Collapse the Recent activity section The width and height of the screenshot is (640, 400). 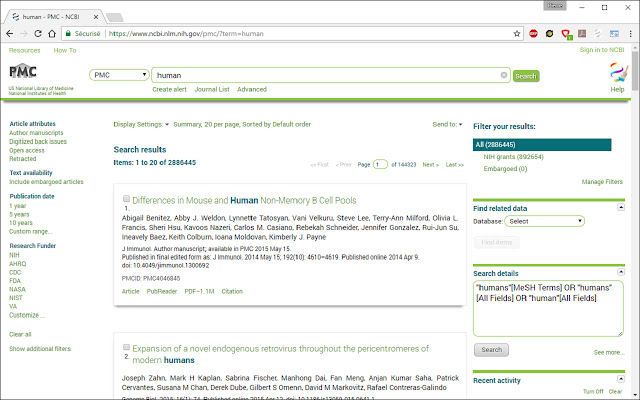(x=621, y=379)
